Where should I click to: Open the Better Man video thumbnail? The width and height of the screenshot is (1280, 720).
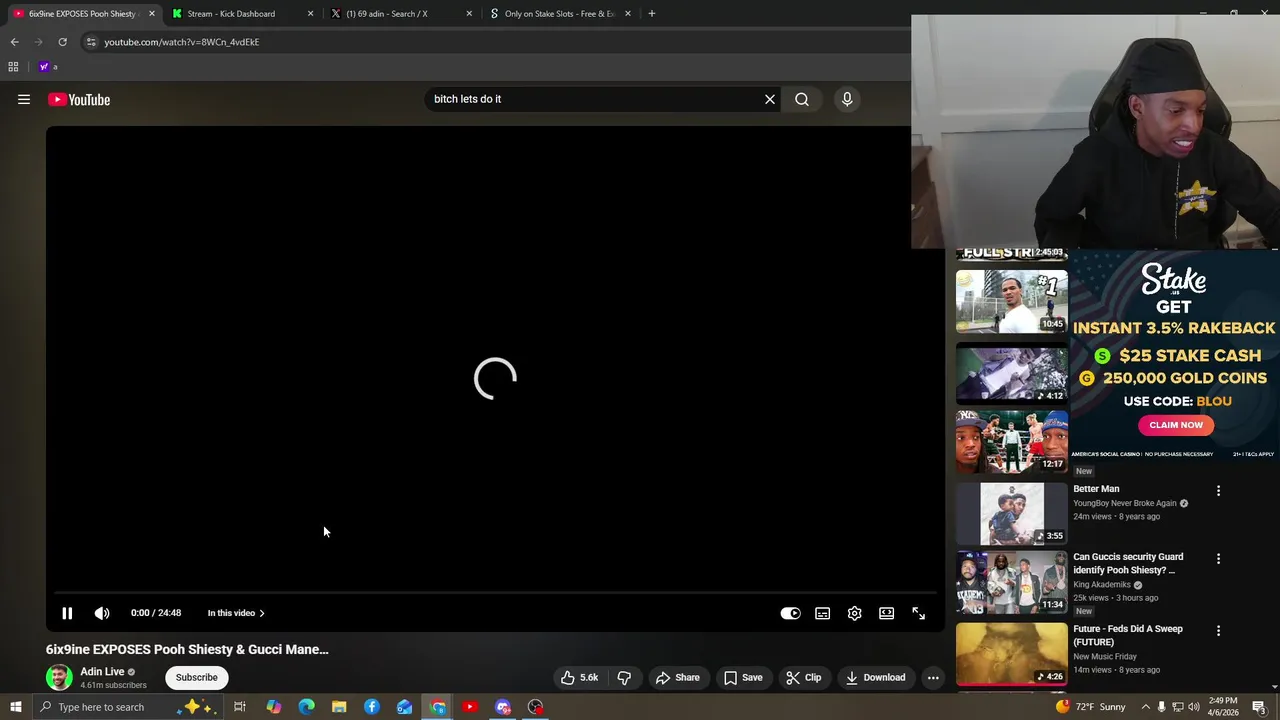click(1011, 513)
